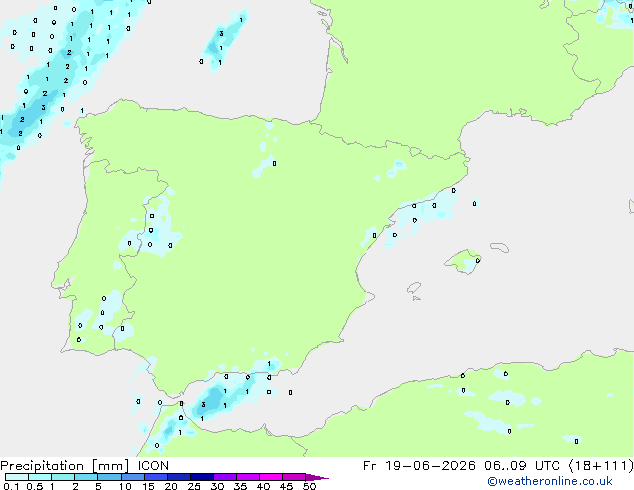This screenshot has width=634, height=490.
Task: Click the purple arrow tip after the legend scale
Action: click(x=317, y=477)
